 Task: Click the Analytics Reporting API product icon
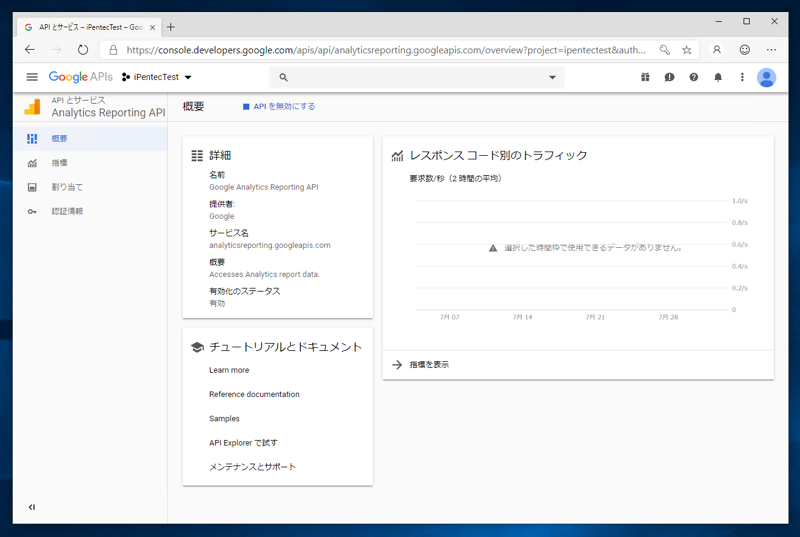32,107
